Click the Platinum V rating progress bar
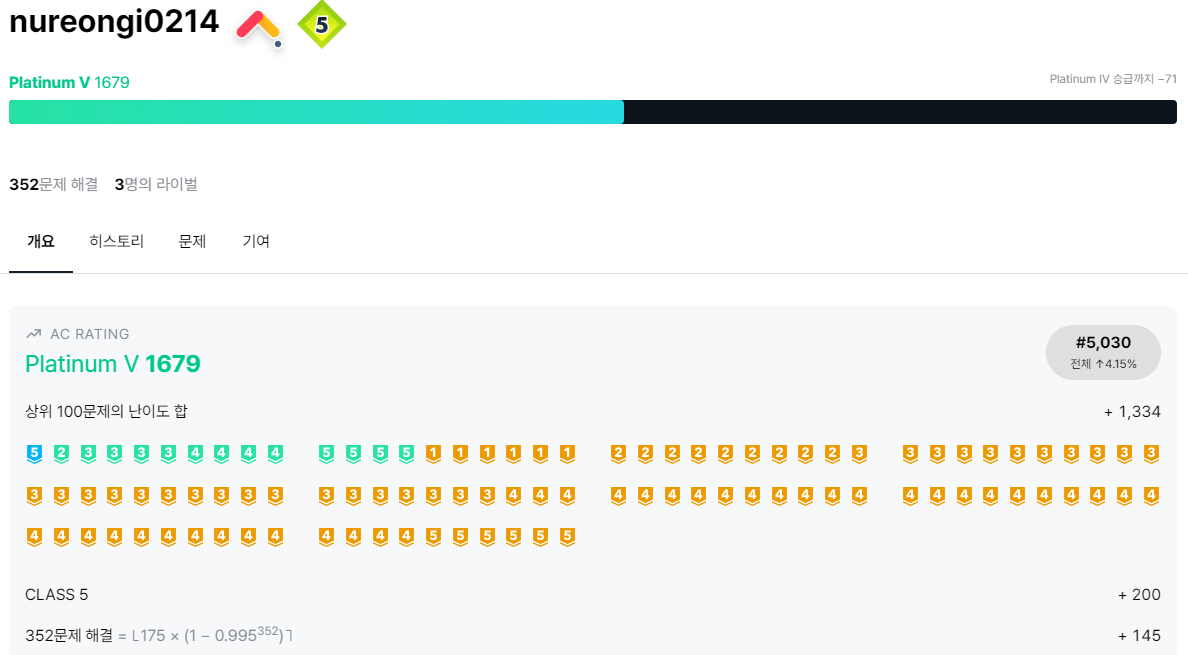The height and width of the screenshot is (655, 1188). 592,112
